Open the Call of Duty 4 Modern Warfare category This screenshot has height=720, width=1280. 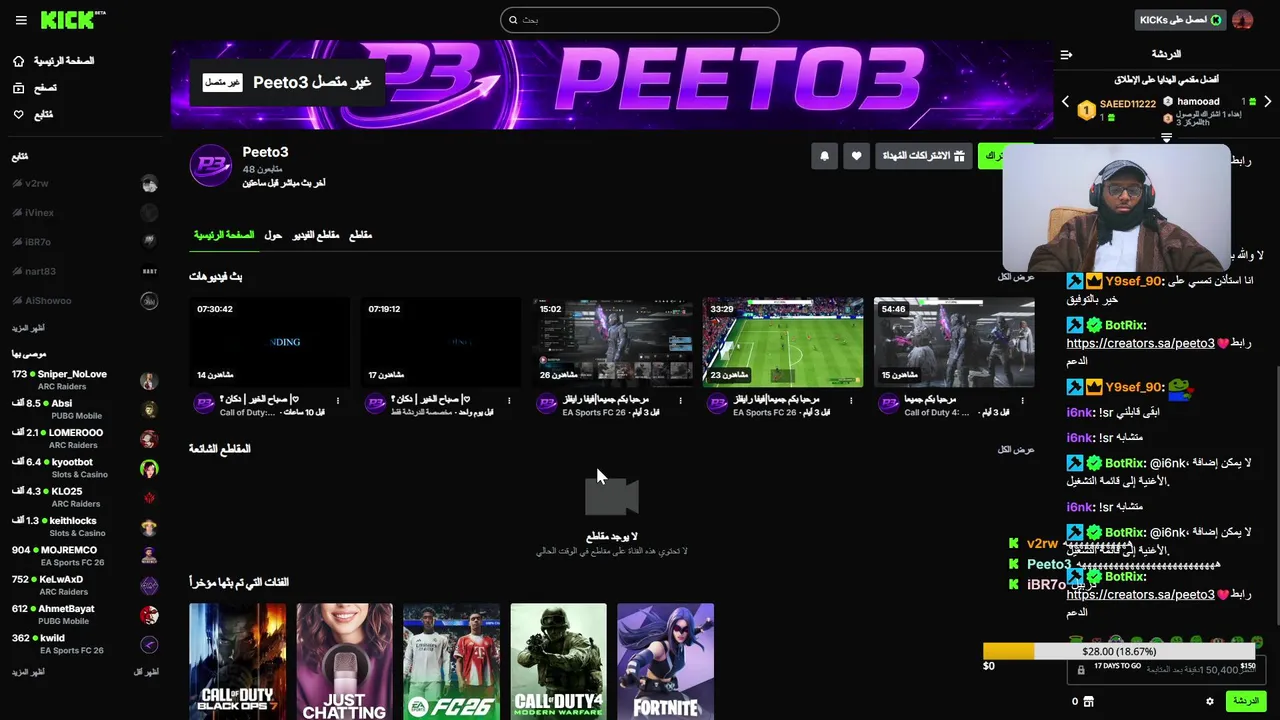pos(558,661)
